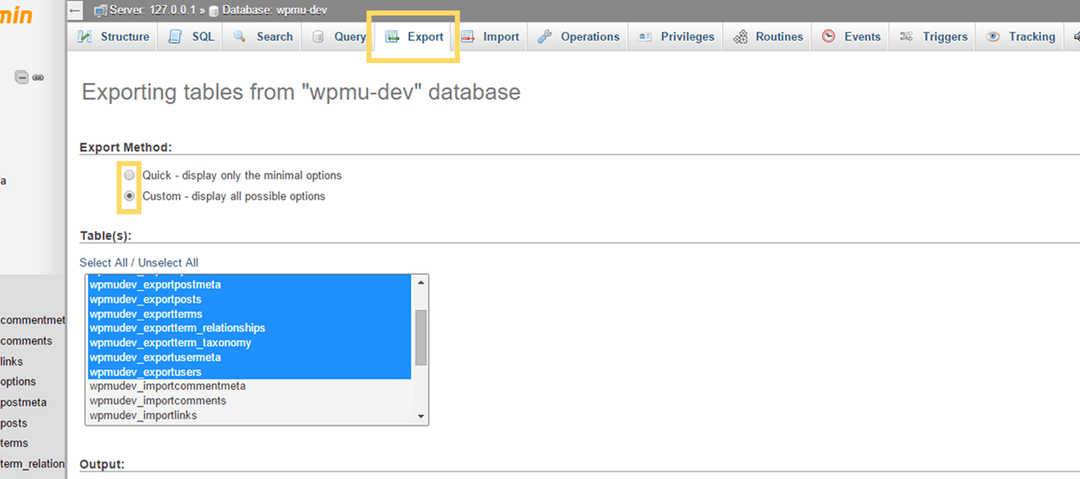Click the Triggers tab icon
Viewport: 1080px width, 479px height.
click(x=907, y=37)
